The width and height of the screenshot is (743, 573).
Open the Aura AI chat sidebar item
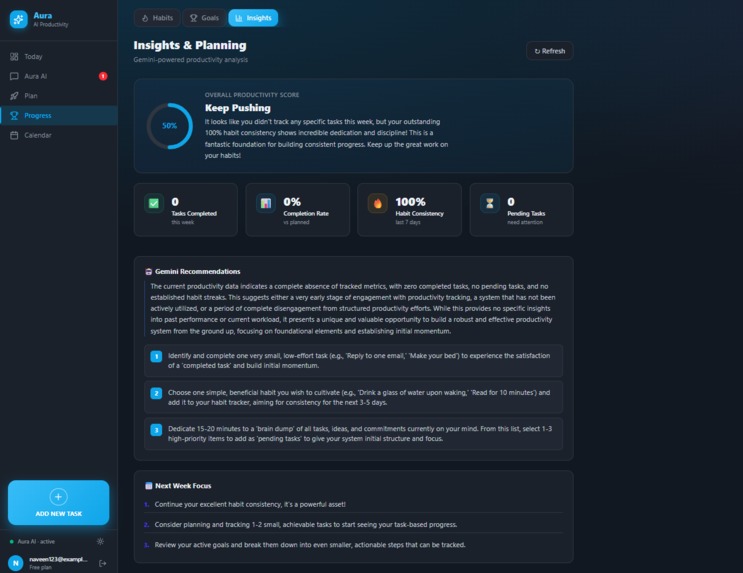pos(59,76)
